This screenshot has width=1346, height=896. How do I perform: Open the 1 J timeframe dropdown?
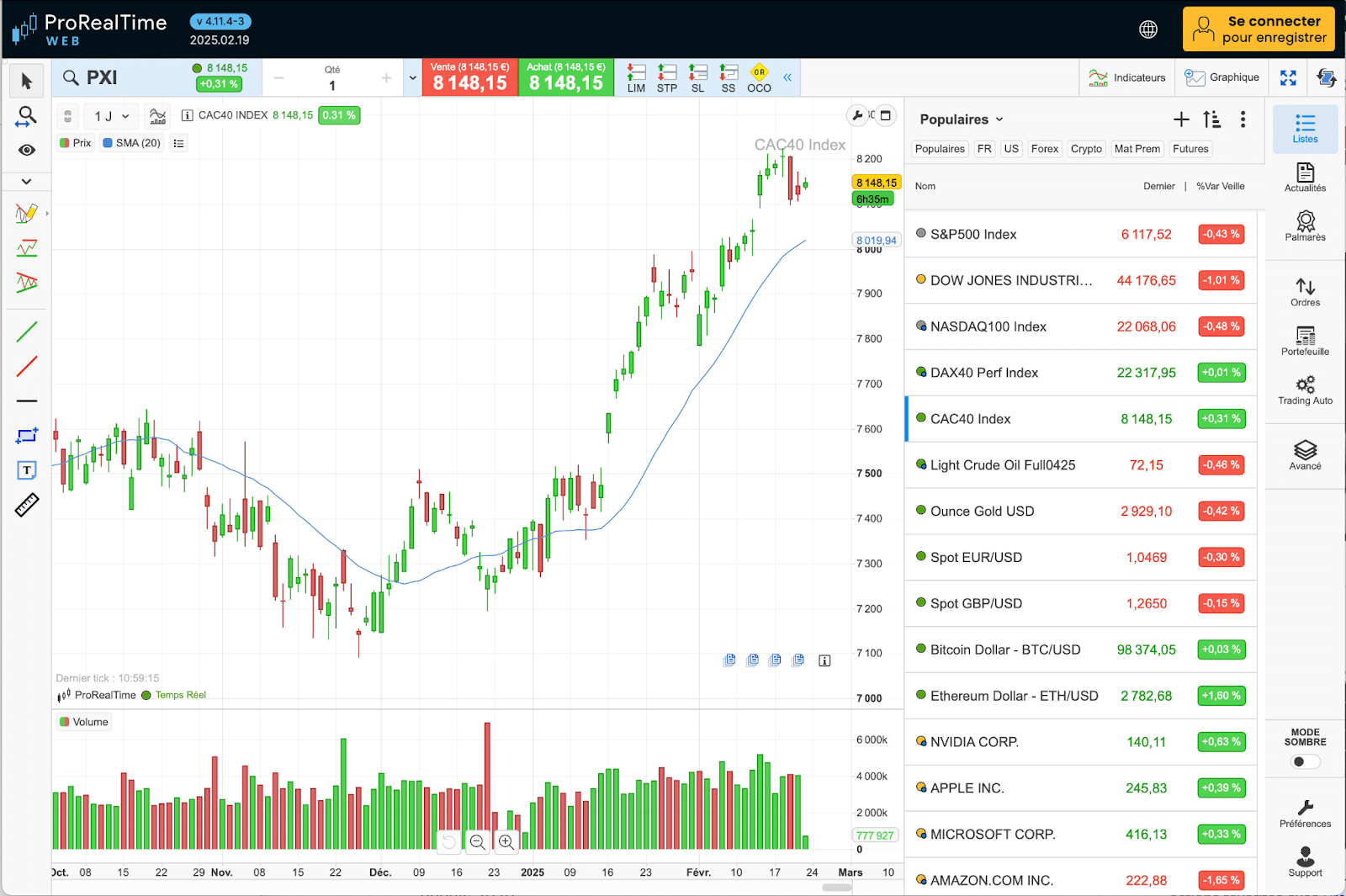pyautogui.click(x=111, y=116)
